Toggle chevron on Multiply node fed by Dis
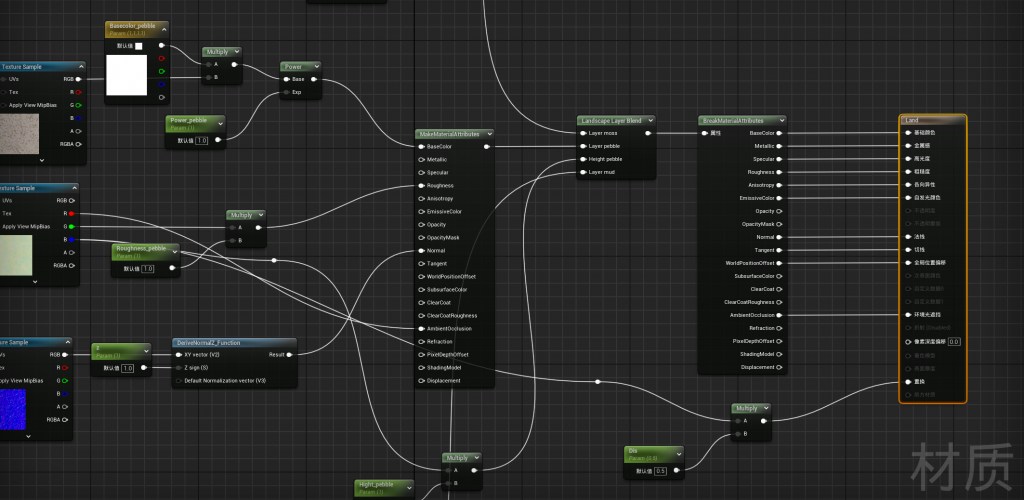1024x500 pixels. pyautogui.click(x=765, y=408)
